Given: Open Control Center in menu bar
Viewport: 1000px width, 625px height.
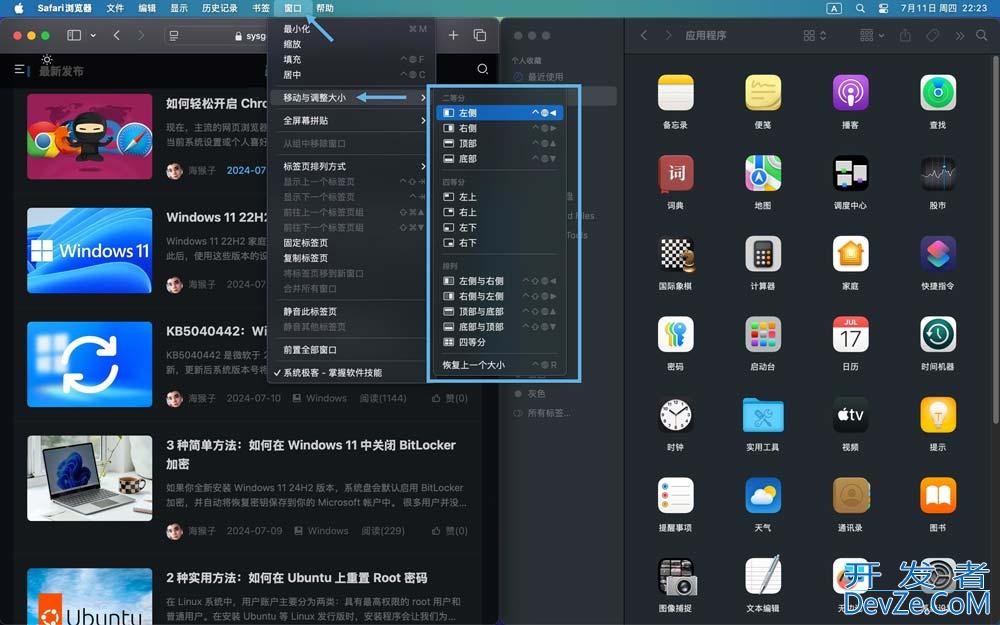Looking at the screenshot, I should tap(883, 8).
